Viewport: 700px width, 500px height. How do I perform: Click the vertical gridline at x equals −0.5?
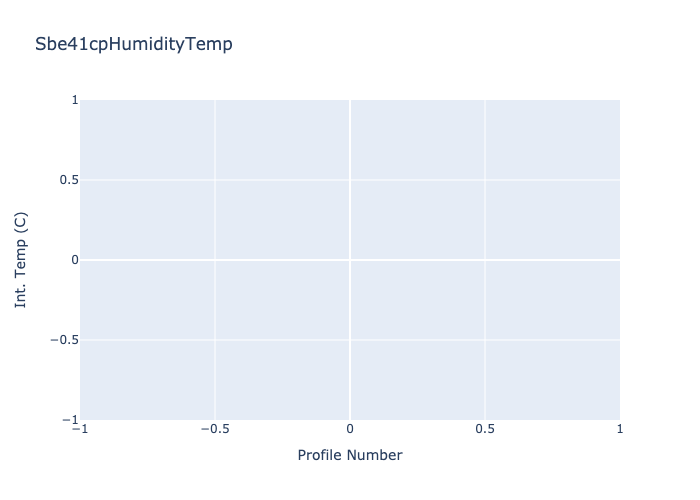pos(215,300)
